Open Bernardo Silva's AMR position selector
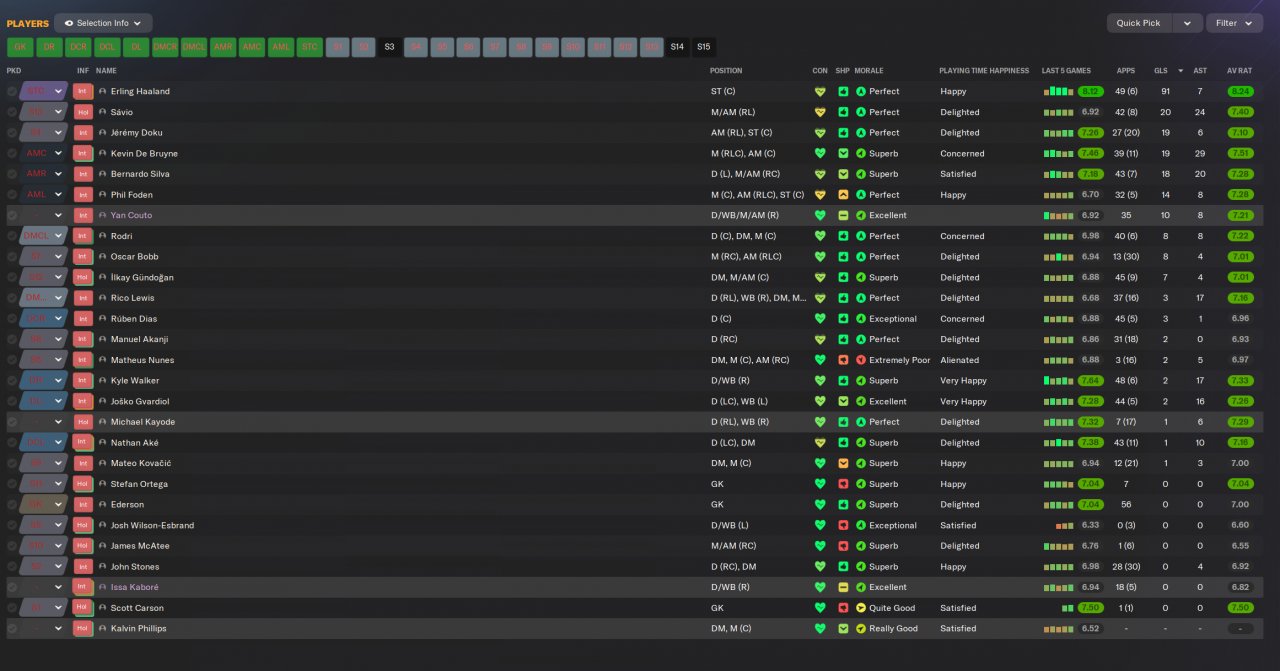 tap(43, 174)
